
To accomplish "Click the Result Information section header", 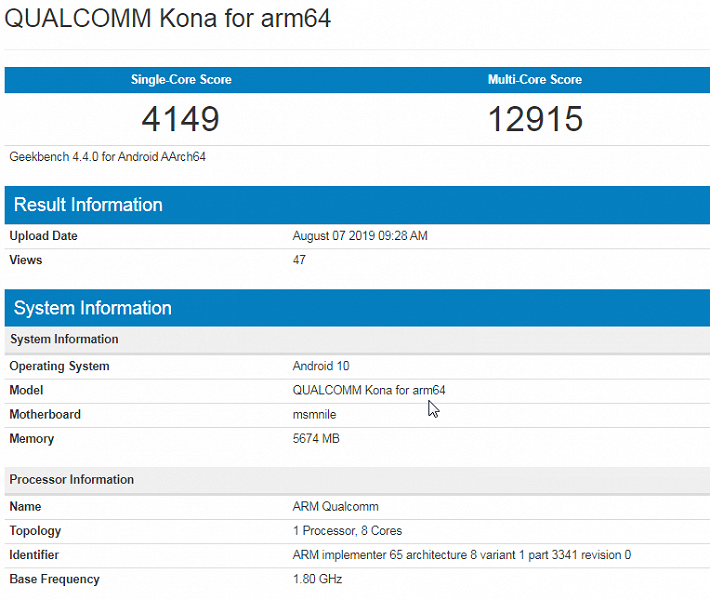I will click(x=88, y=205).
